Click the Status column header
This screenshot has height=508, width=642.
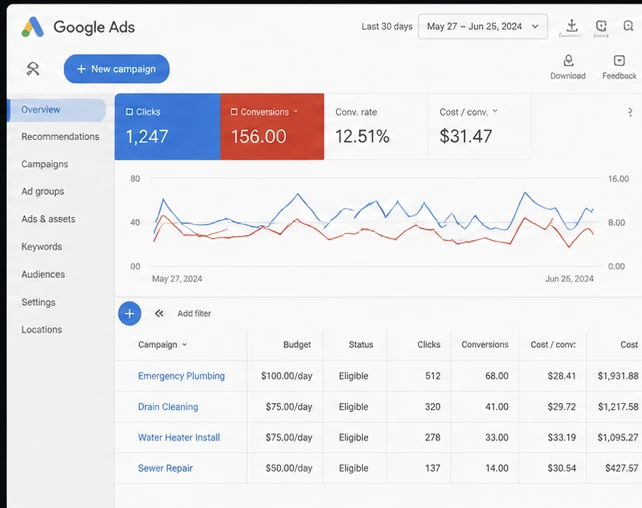tap(361, 345)
